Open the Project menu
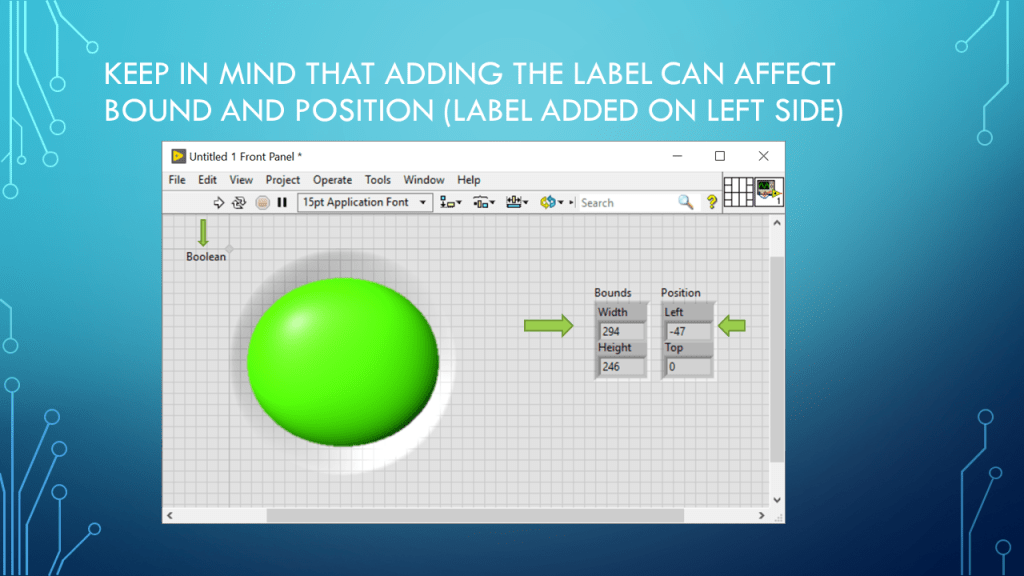This screenshot has height=576, width=1024. click(282, 180)
